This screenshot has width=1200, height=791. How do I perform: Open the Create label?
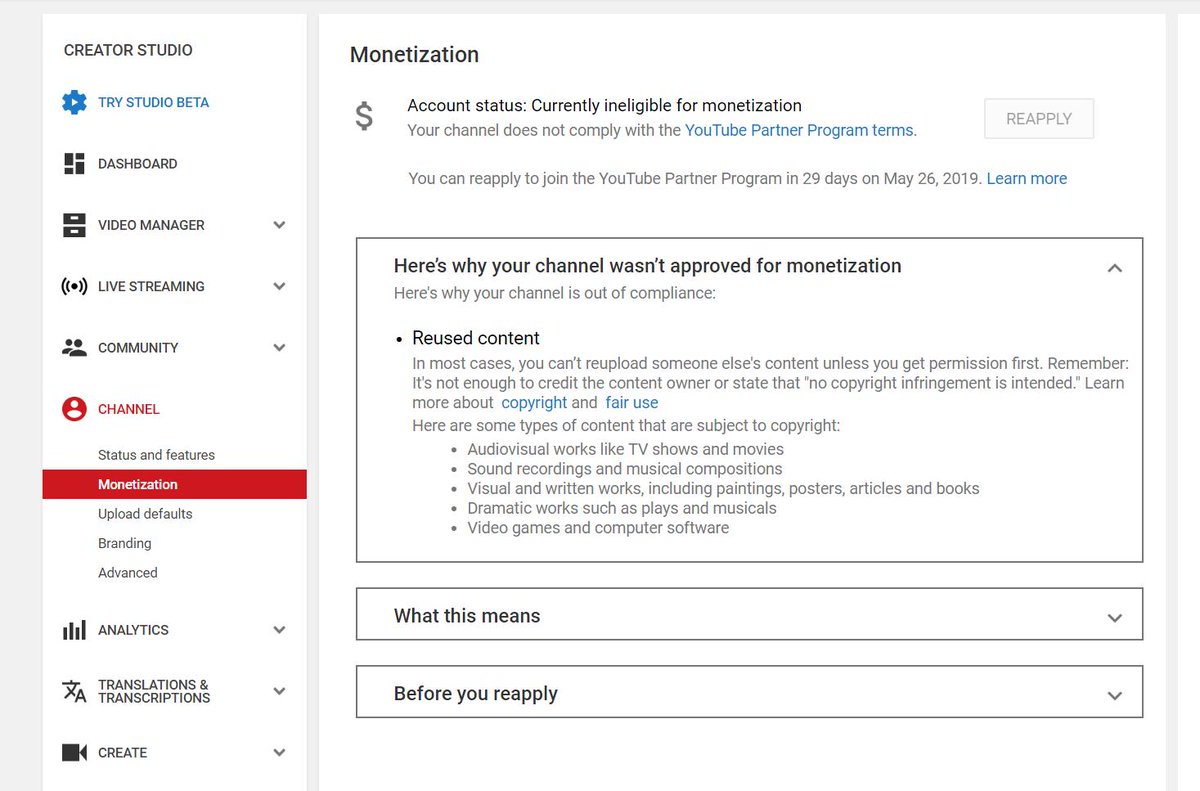click(122, 752)
